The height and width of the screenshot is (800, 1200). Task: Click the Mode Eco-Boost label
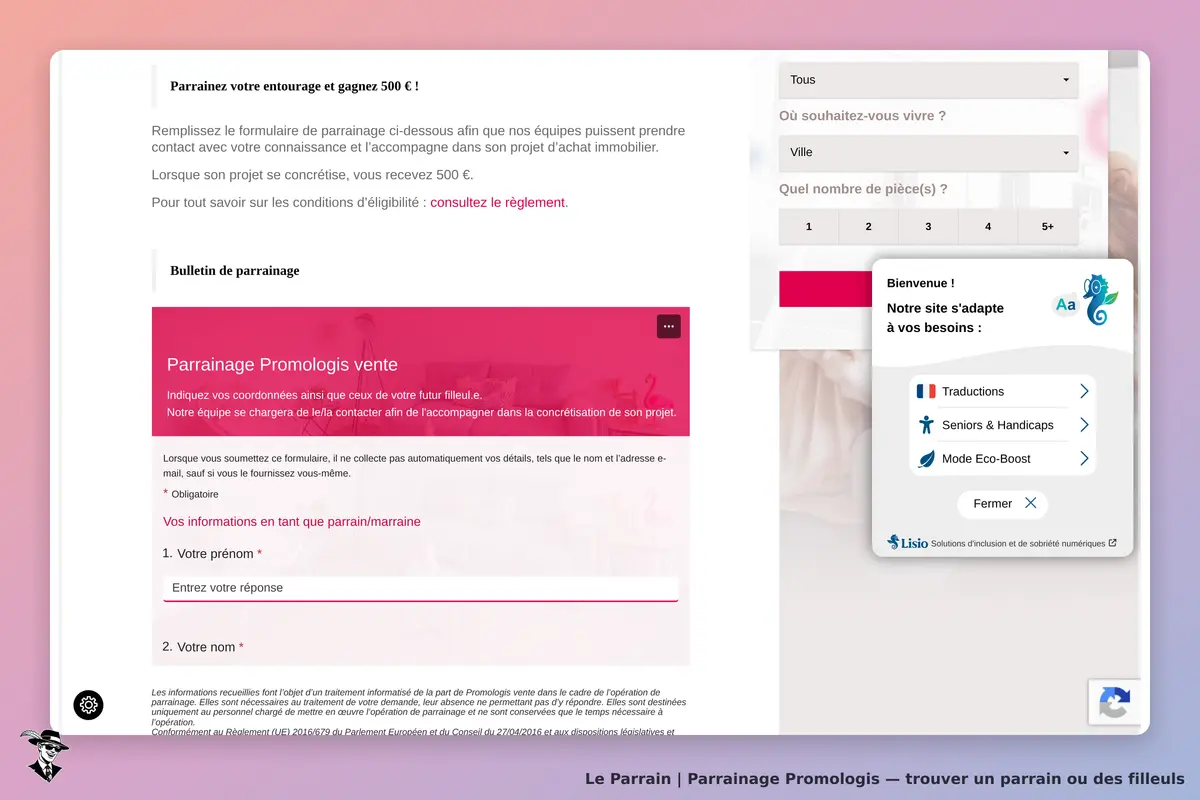click(986, 459)
